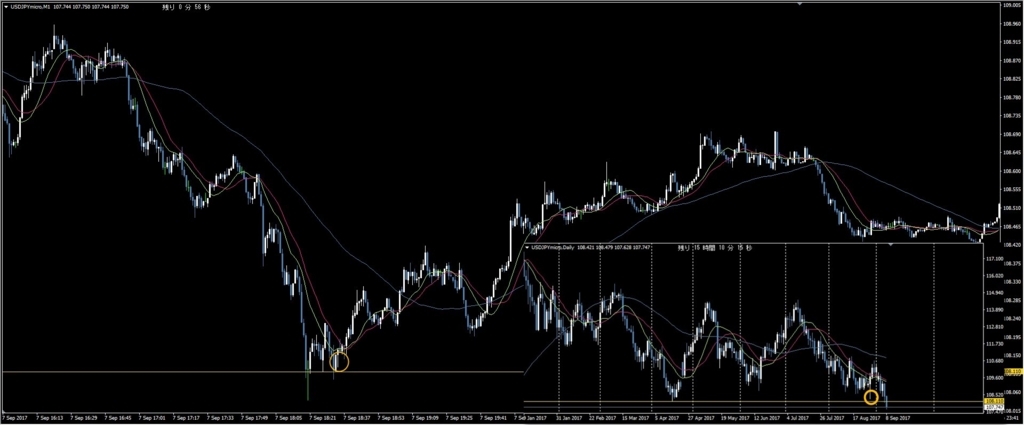Screen dimensions: 1024x425
Task: Click the 7 Sep 16:45 time label
Action: tap(118, 416)
